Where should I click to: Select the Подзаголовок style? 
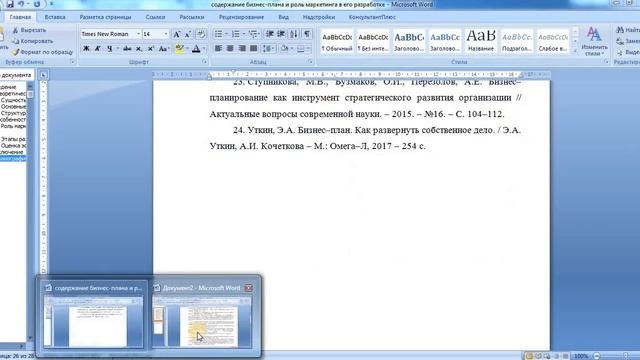click(x=517, y=42)
